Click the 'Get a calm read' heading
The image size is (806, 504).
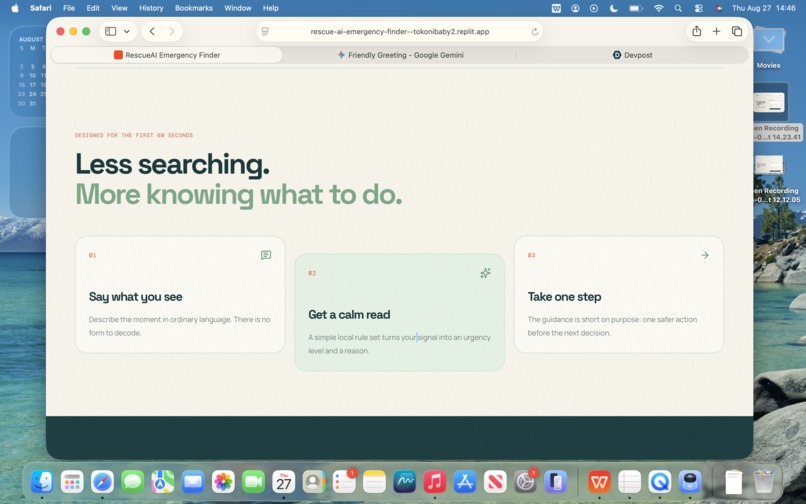[349, 315]
